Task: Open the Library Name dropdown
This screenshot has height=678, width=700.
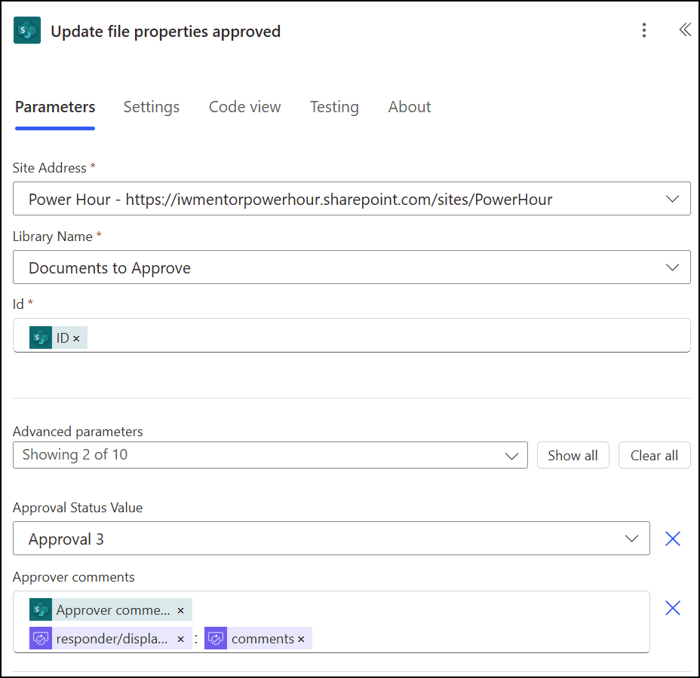Action: tap(672, 267)
